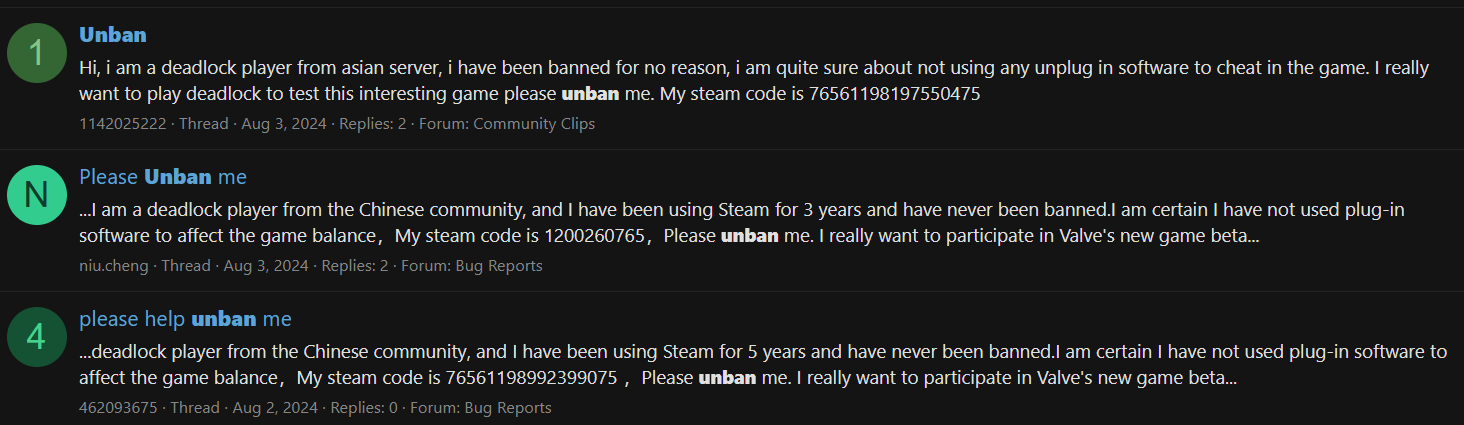Click the snippet mentioning the Asian server
1464x425 pixels.
754,81
